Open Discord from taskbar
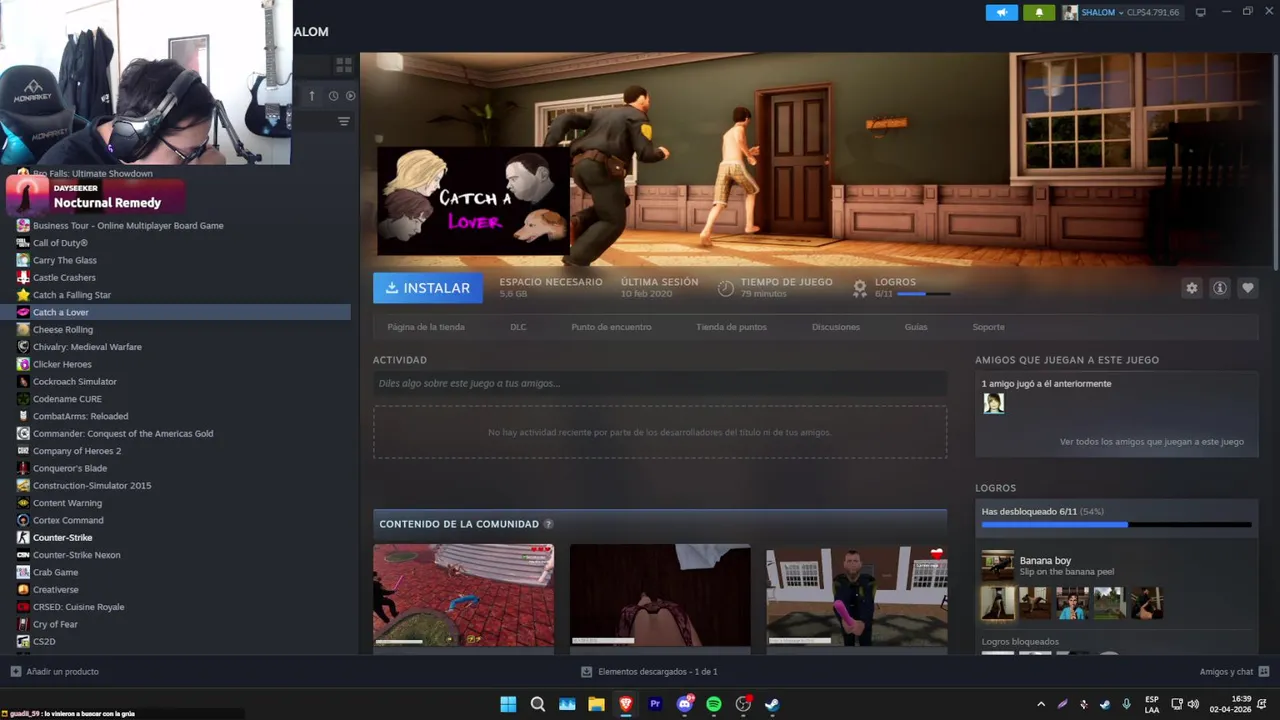 click(x=685, y=704)
